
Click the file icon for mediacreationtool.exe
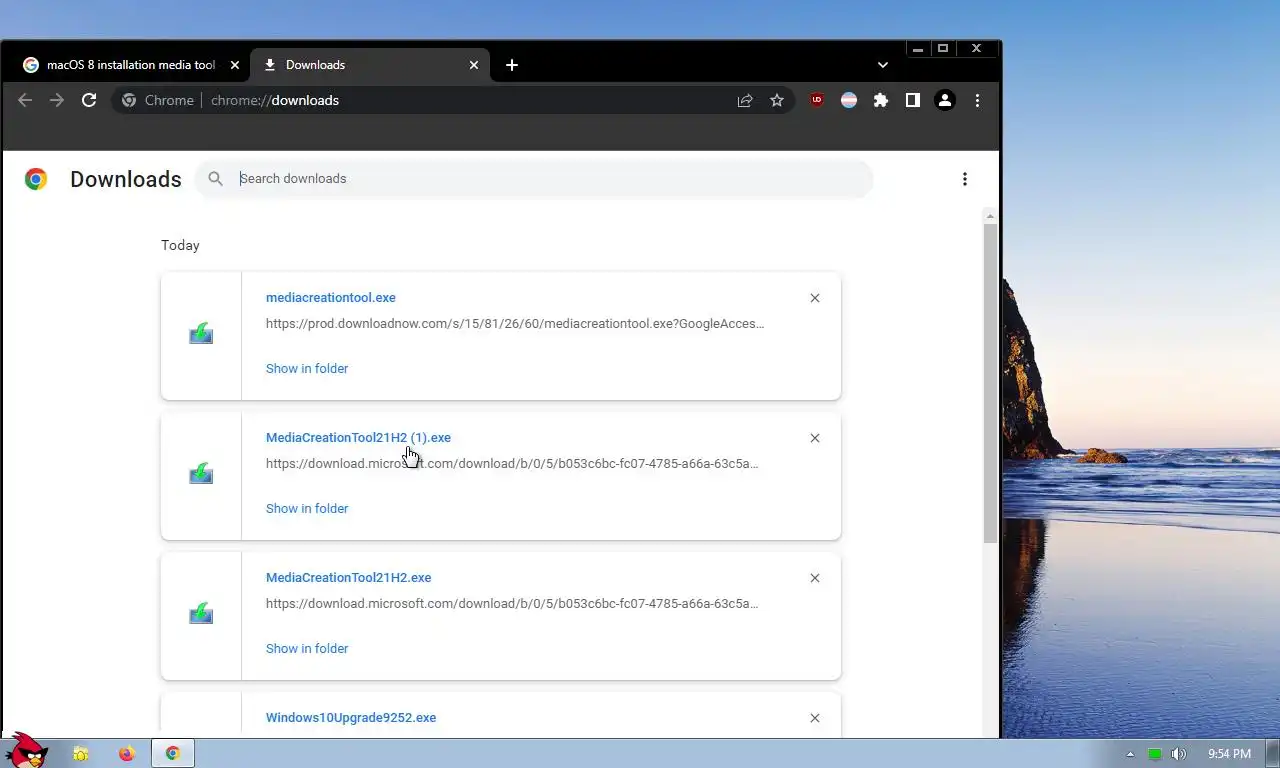point(201,334)
